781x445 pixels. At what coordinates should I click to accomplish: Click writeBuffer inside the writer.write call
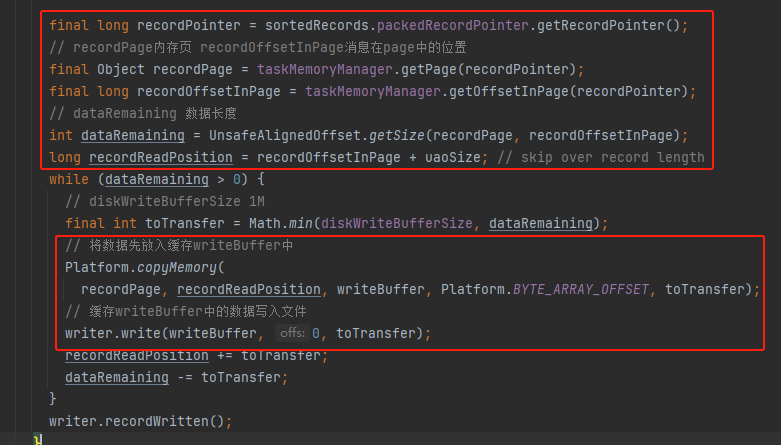tap(213, 333)
